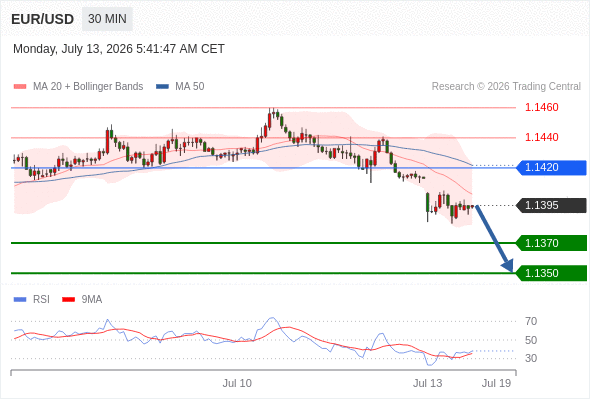Click the RSI legend blue swatch
Viewport: 590px width, 400px height.
point(20,300)
